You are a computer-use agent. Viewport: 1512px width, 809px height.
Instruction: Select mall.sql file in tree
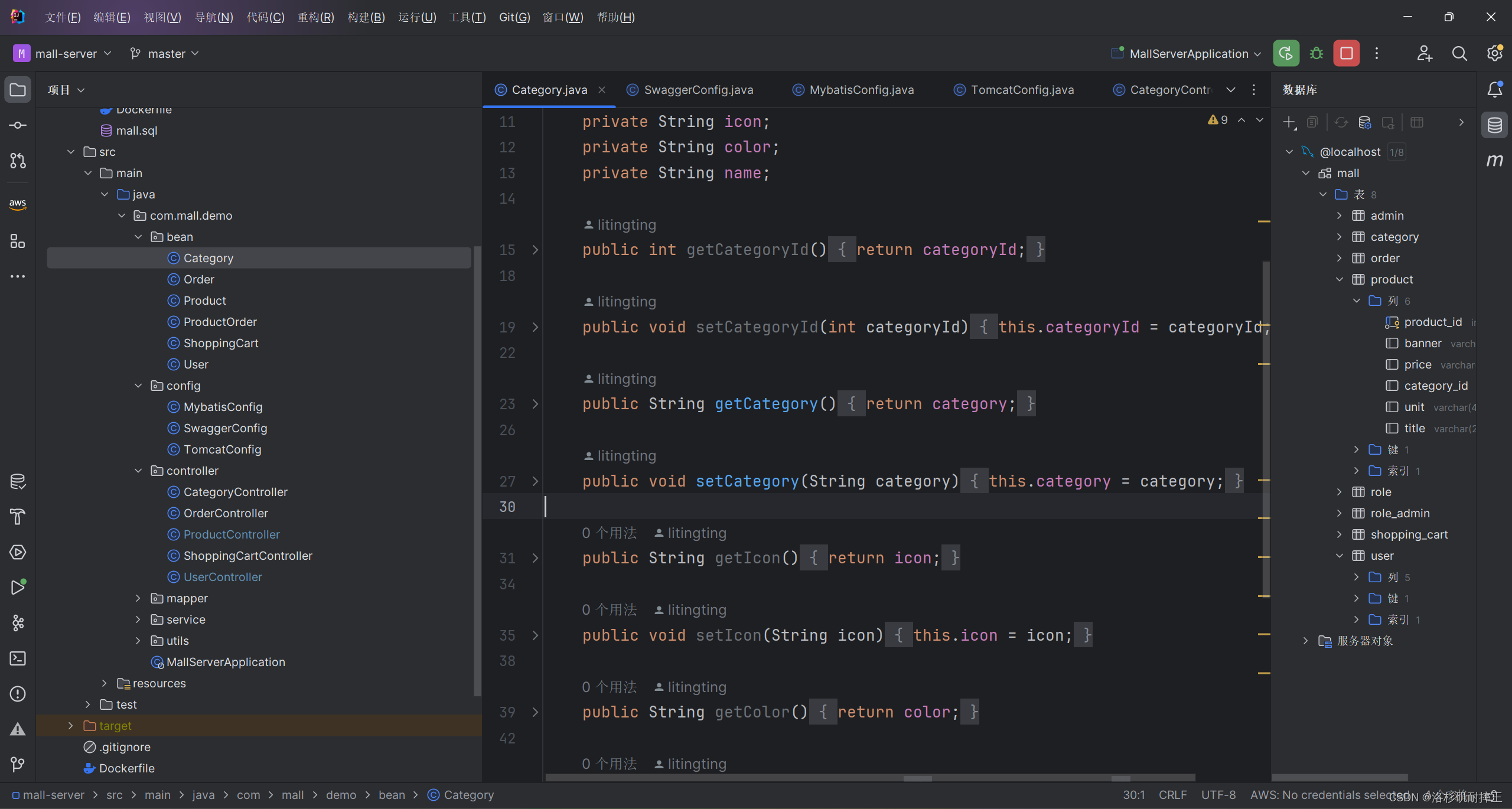pyautogui.click(x=136, y=131)
